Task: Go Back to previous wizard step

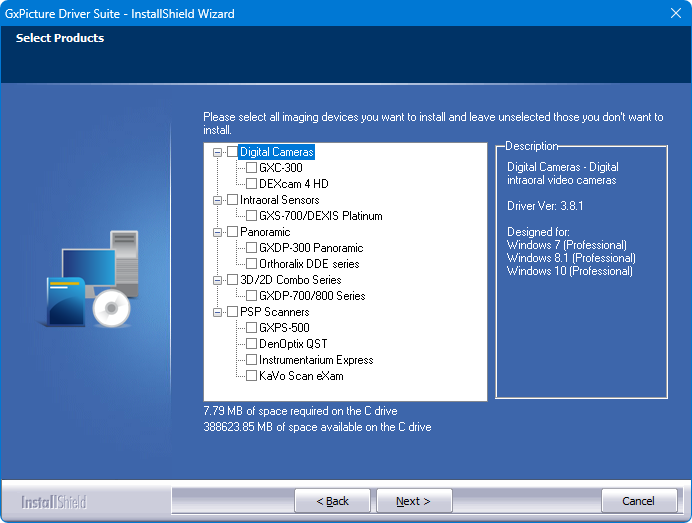Action: click(332, 501)
